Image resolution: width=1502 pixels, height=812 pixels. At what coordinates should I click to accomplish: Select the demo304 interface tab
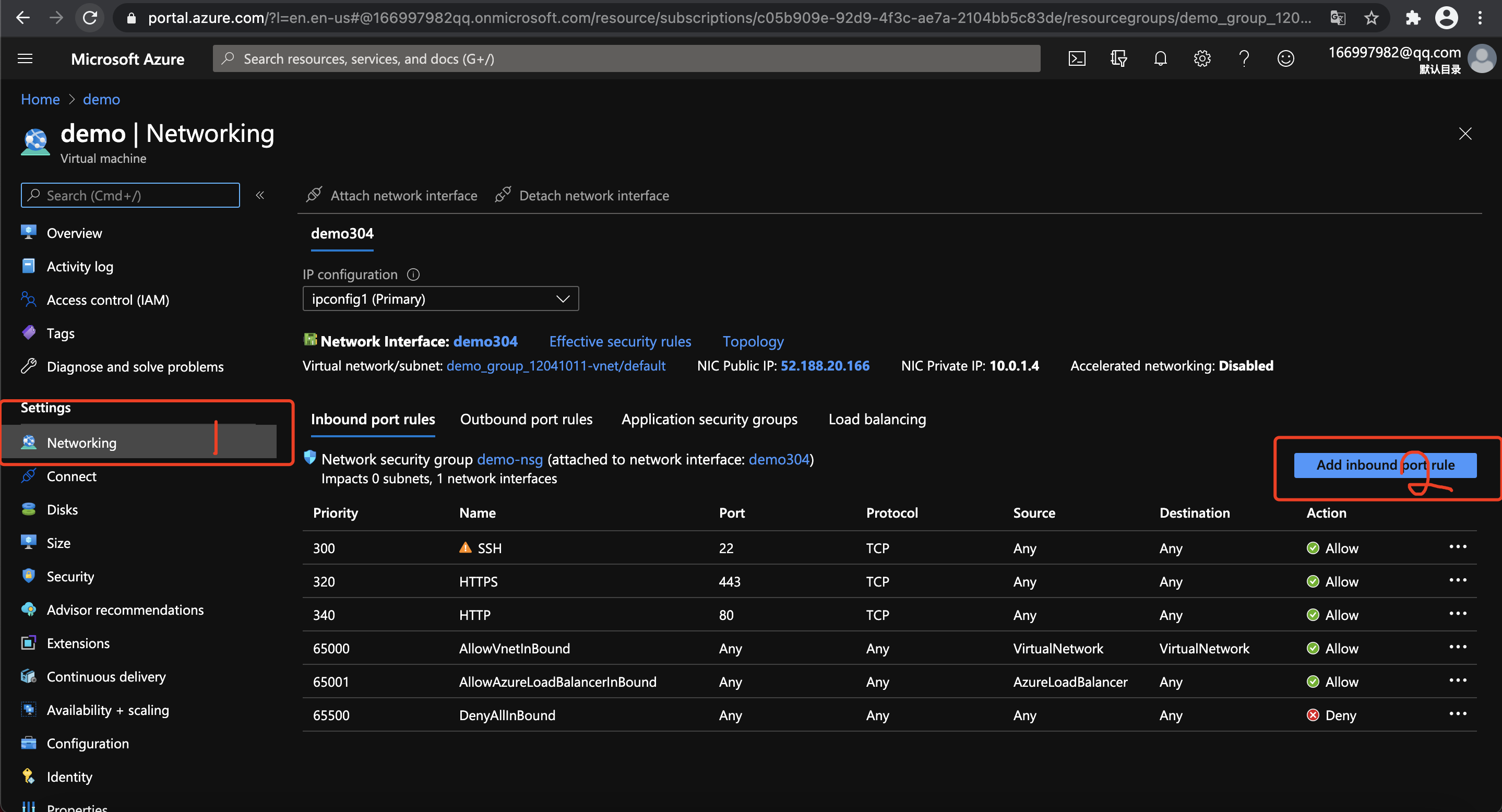click(342, 234)
